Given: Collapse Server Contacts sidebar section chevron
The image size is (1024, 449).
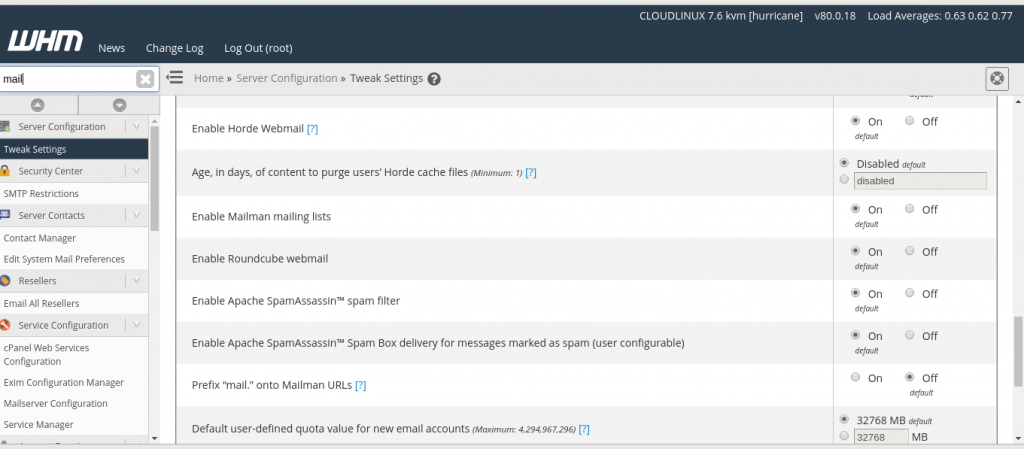Looking at the screenshot, I should click(136, 215).
